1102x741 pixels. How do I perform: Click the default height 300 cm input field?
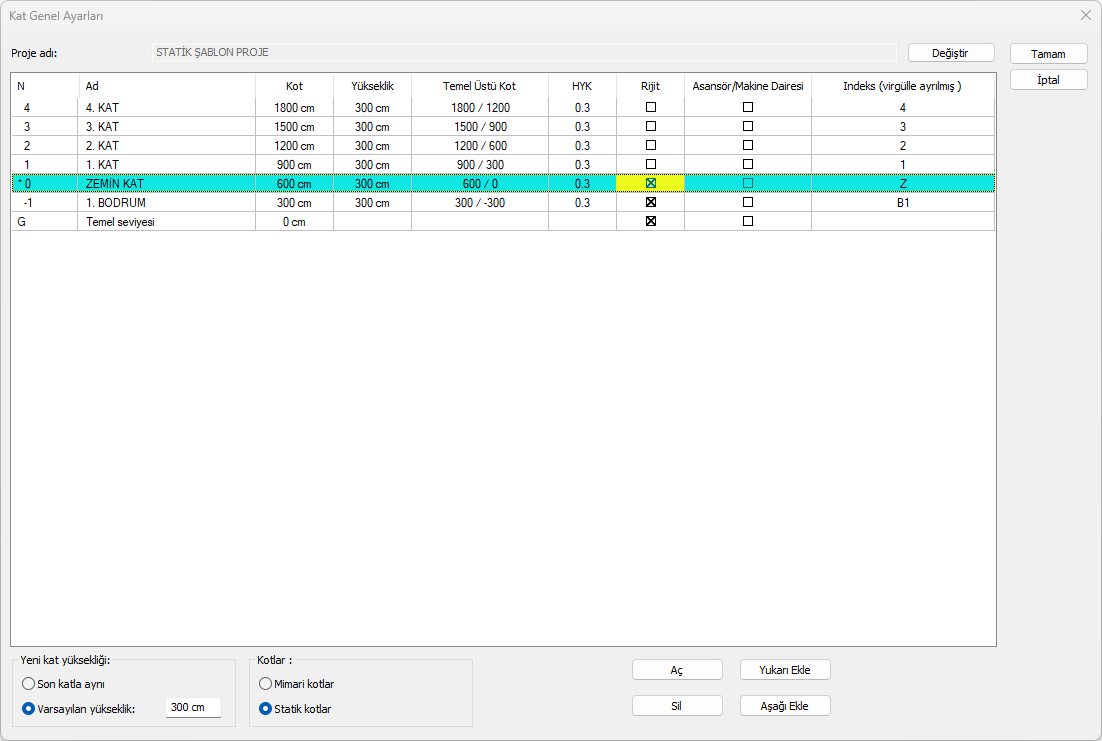point(192,708)
